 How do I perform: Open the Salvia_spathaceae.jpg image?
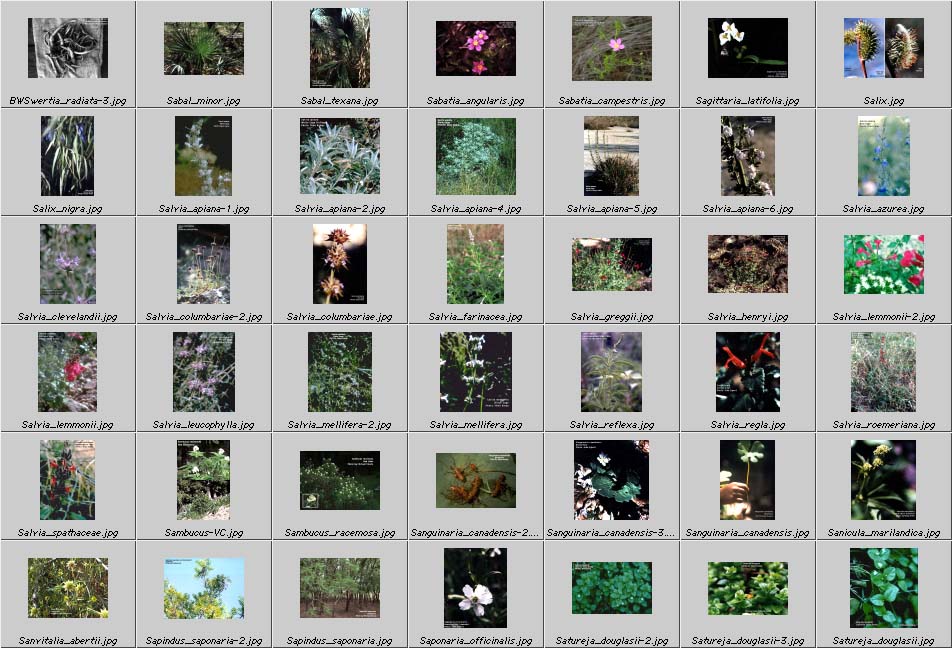(67, 480)
